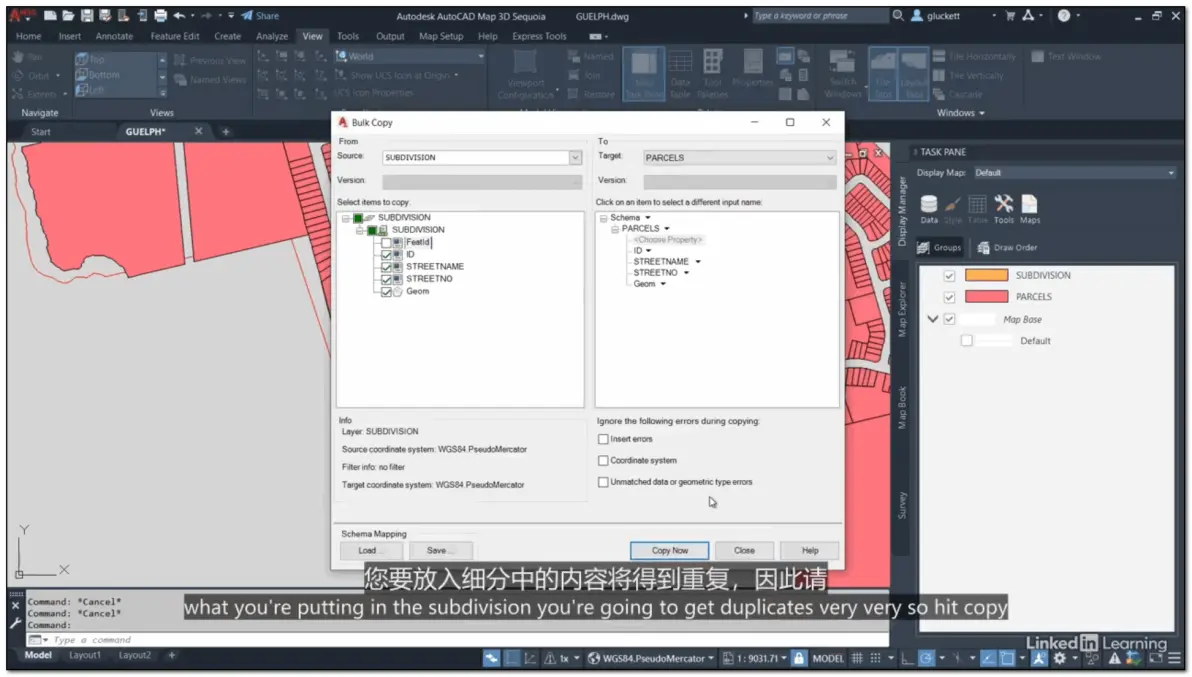The image size is (1192, 677).
Task: Open the status bar settings gear icon
Action: click(1059, 658)
